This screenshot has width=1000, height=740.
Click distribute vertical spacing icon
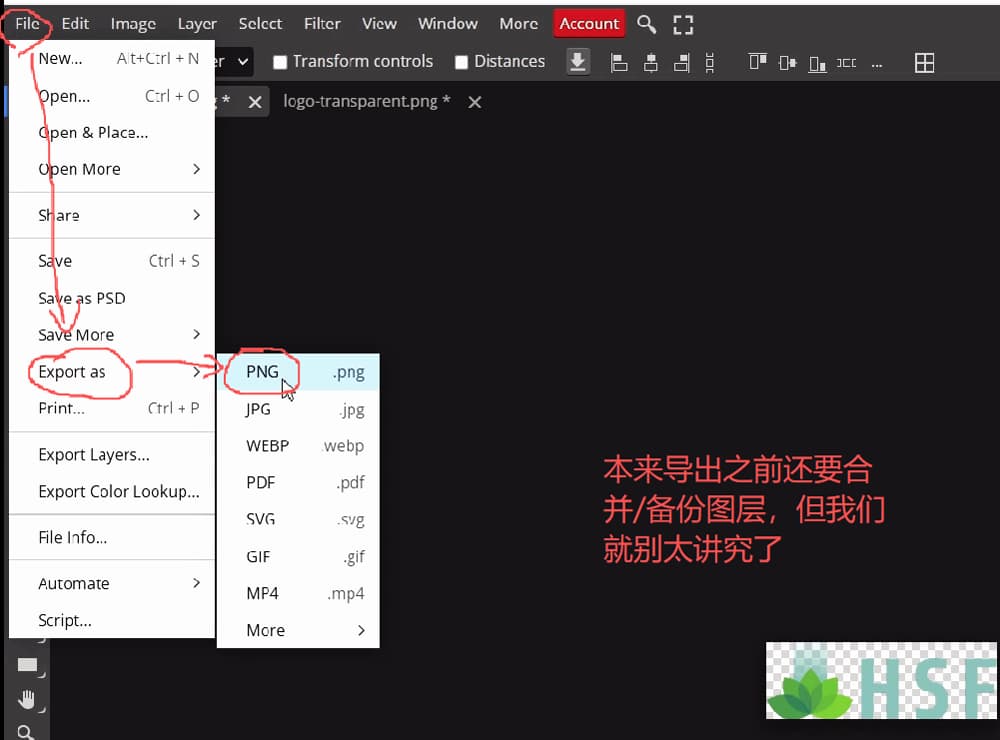[x=710, y=63]
